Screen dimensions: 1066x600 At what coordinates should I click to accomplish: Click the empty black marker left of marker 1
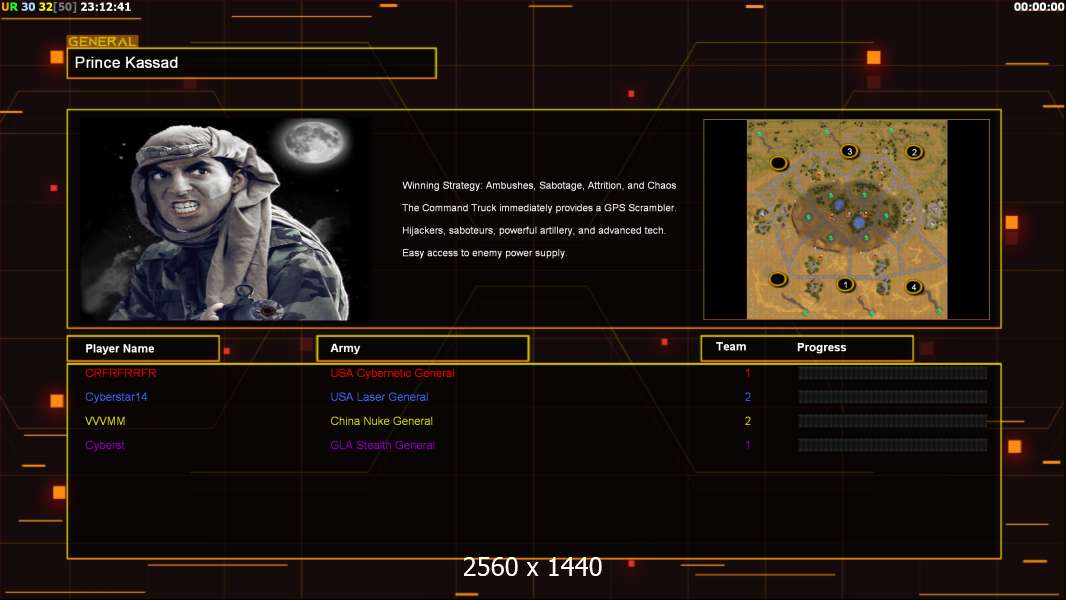pyautogui.click(x=778, y=279)
